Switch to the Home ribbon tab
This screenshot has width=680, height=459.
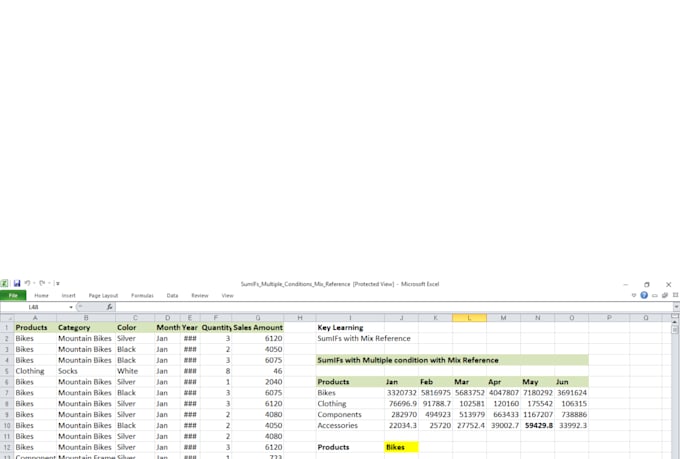(41, 295)
